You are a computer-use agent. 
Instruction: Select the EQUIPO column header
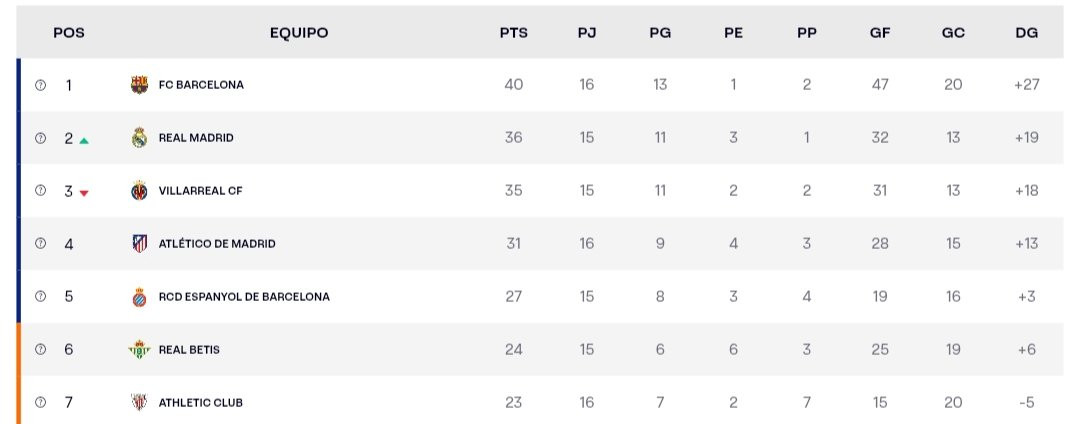(x=299, y=33)
